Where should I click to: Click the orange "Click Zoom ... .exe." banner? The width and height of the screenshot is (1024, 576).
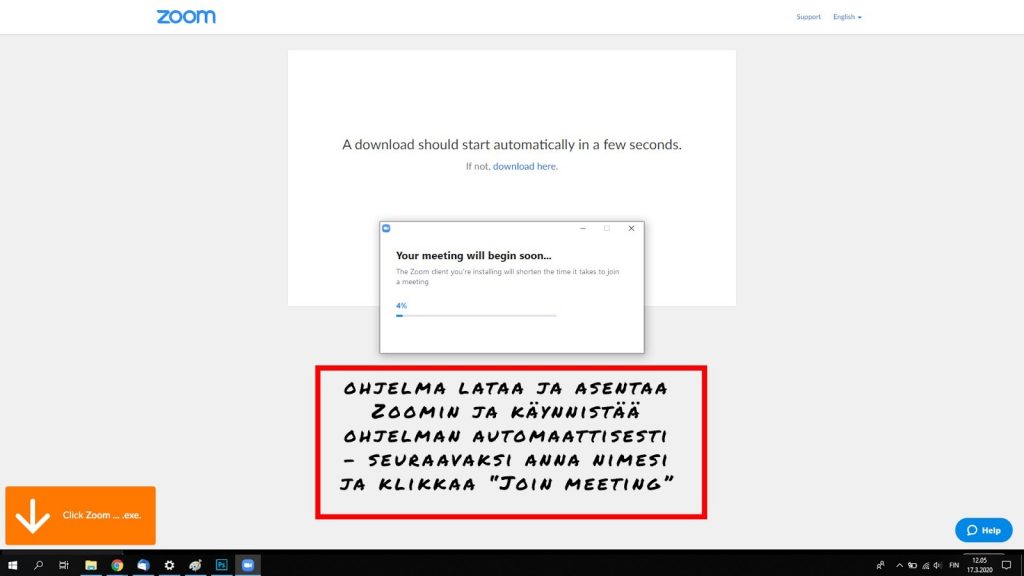click(x=80, y=515)
